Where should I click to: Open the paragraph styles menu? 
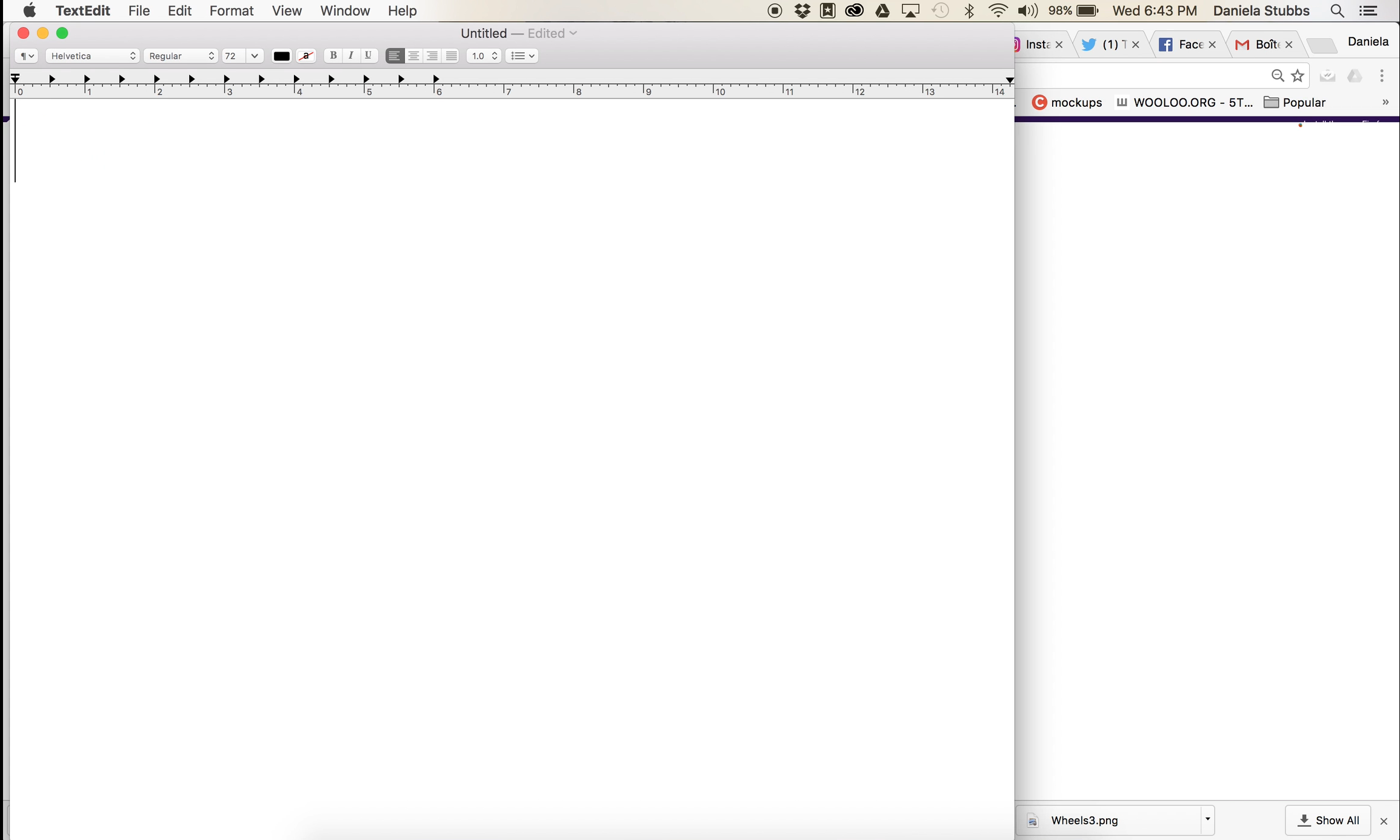point(26,56)
